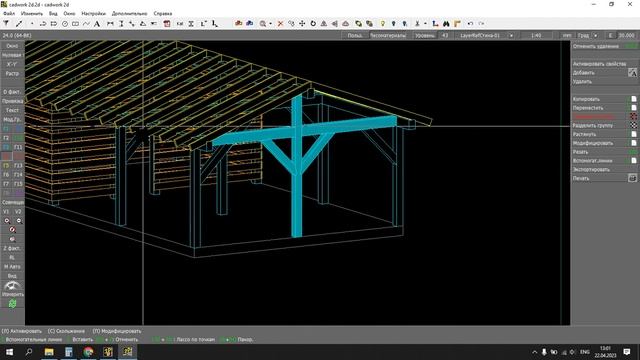The image size is (640, 360).
Task: Open the Вид menu
Action: pyautogui.click(x=53, y=13)
